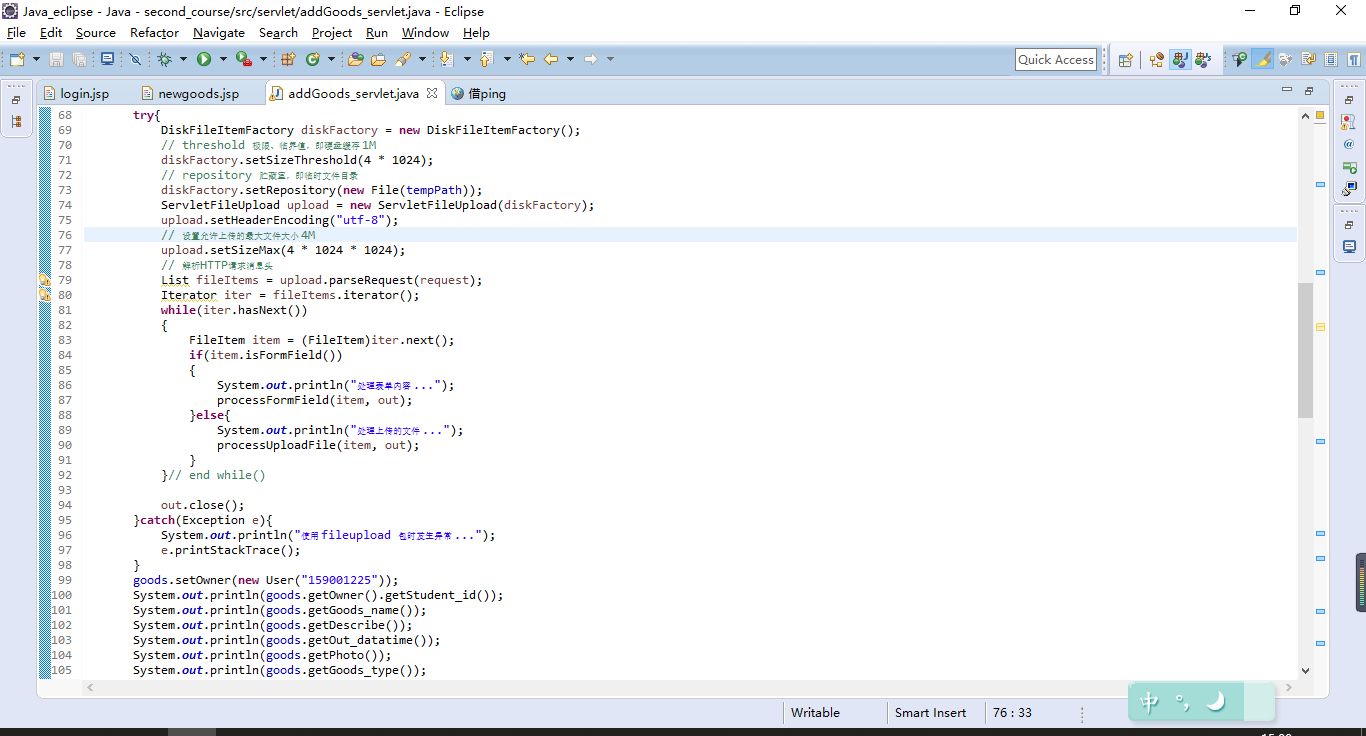Expand the Run dropdown arrow
Image resolution: width=1366 pixels, height=736 pixels.
(x=223, y=59)
